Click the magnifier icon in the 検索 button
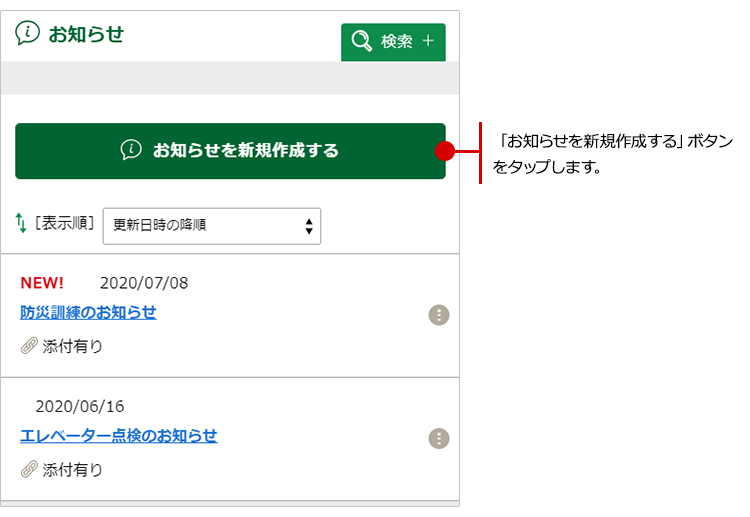The width and height of the screenshot is (750, 517). point(361,42)
